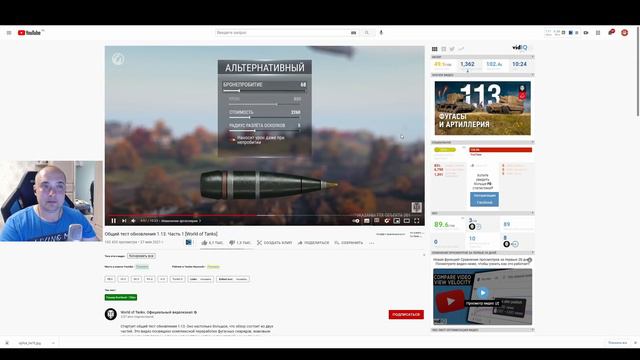
Task: Seek on the red video progress bar
Action: pos(264,215)
